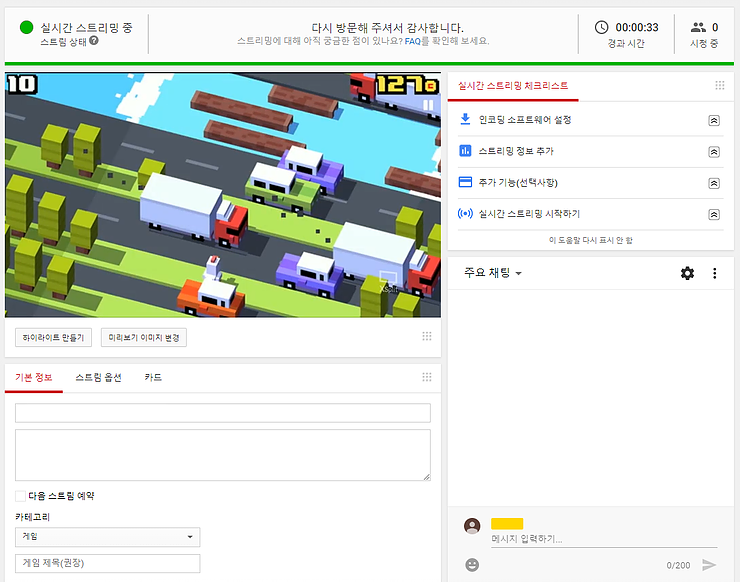This screenshot has width=740, height=582.
Task: Click the stream description text area
Action: (223, 455)
